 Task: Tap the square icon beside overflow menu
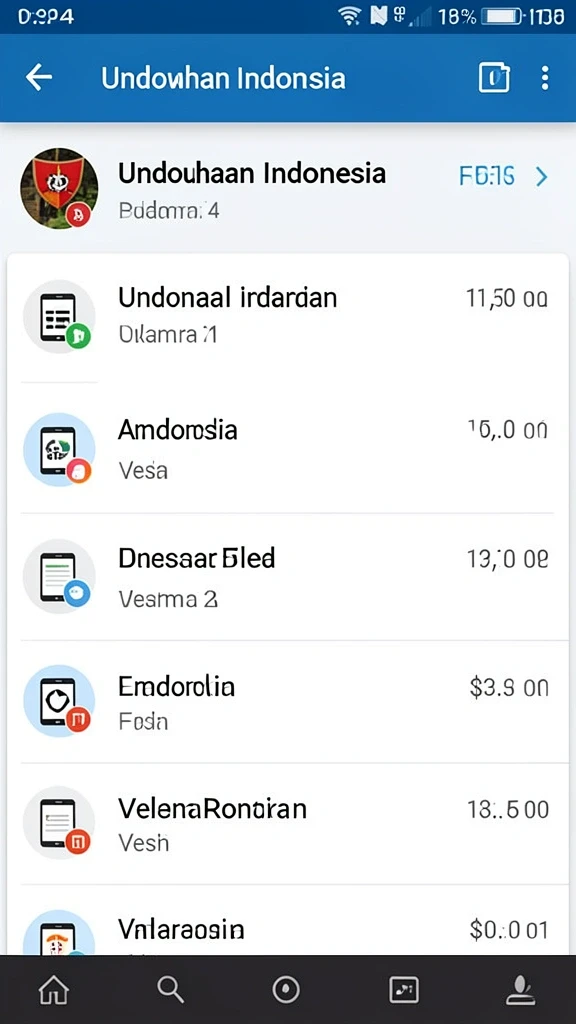tap(494, 78)
